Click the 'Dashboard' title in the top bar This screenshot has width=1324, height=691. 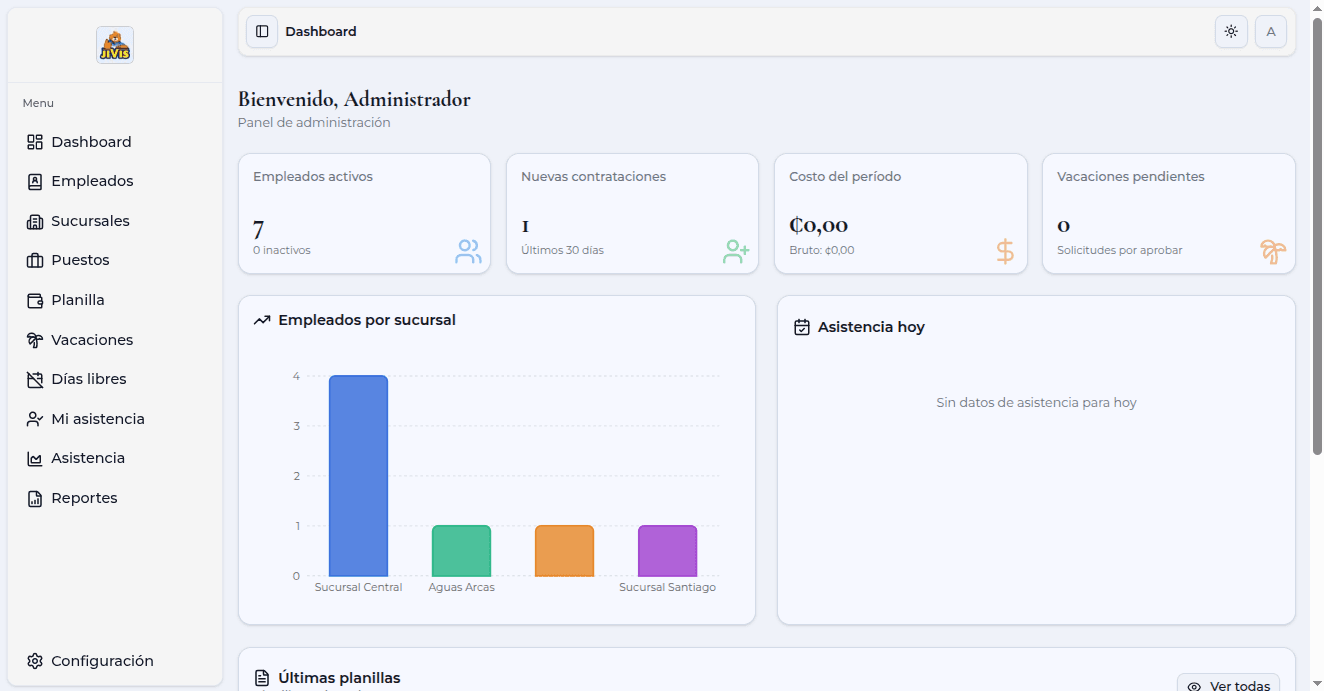(x=321, y=32)
